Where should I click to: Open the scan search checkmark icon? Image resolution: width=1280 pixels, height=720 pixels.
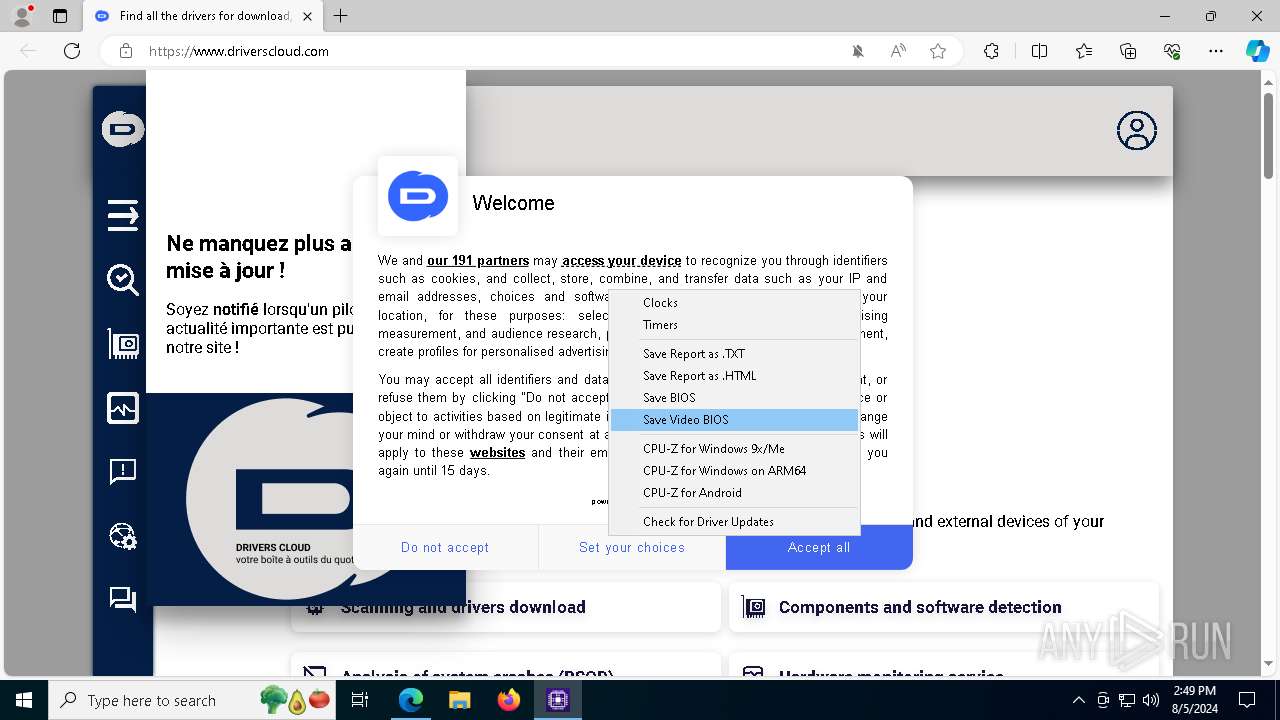(x=123, y=280)
